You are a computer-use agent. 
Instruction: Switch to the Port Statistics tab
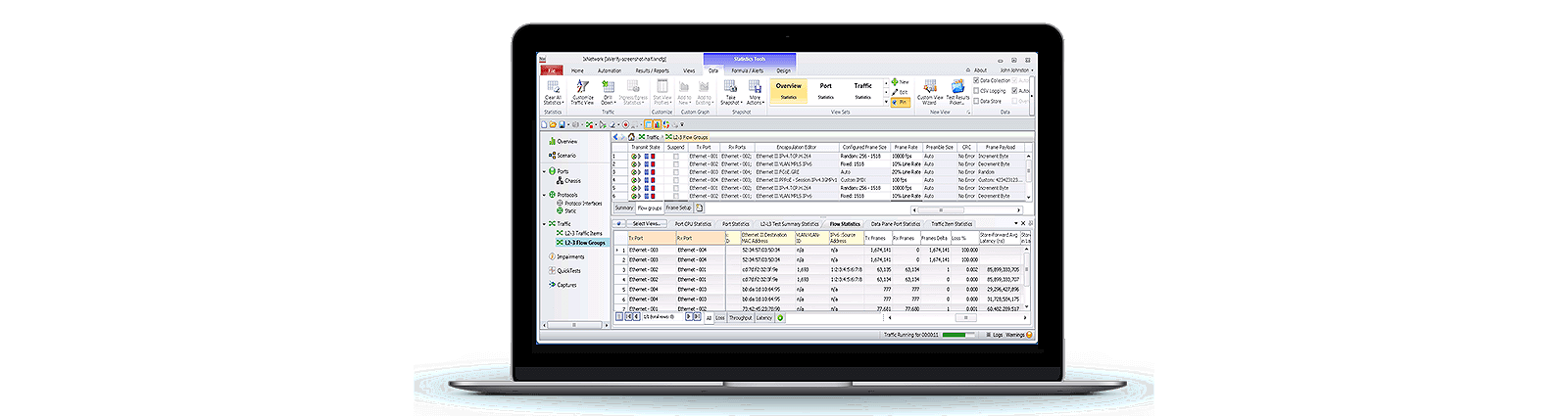pos(736,224)
